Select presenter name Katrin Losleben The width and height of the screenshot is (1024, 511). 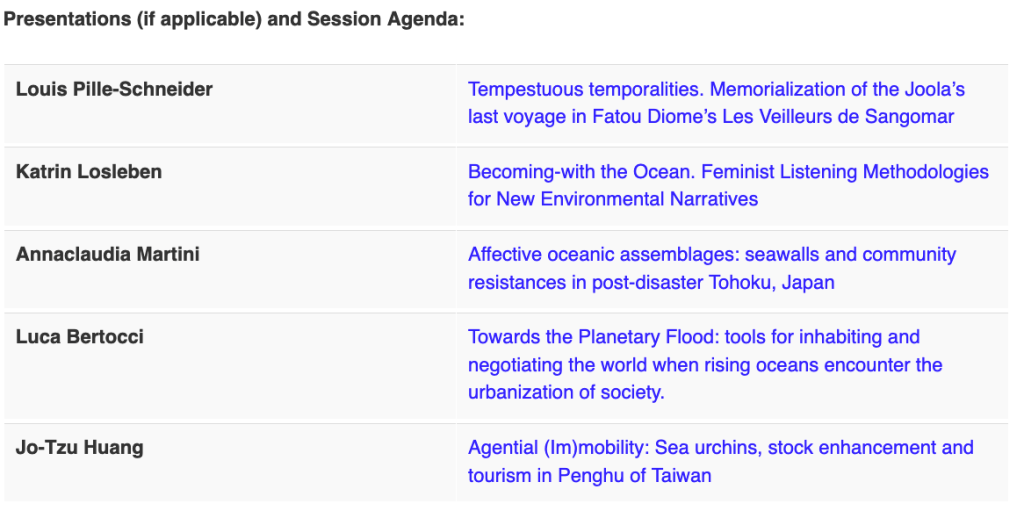coord(89,172)
